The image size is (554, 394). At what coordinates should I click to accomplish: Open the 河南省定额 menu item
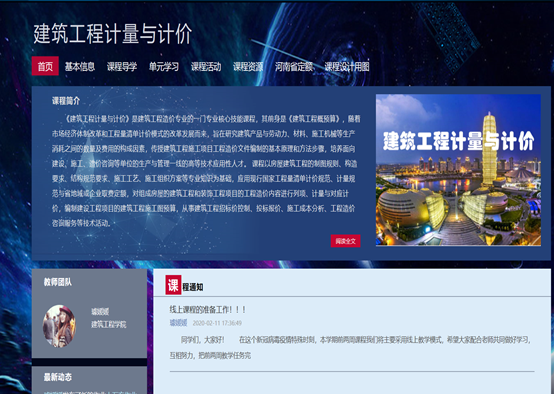pos(294,66)
